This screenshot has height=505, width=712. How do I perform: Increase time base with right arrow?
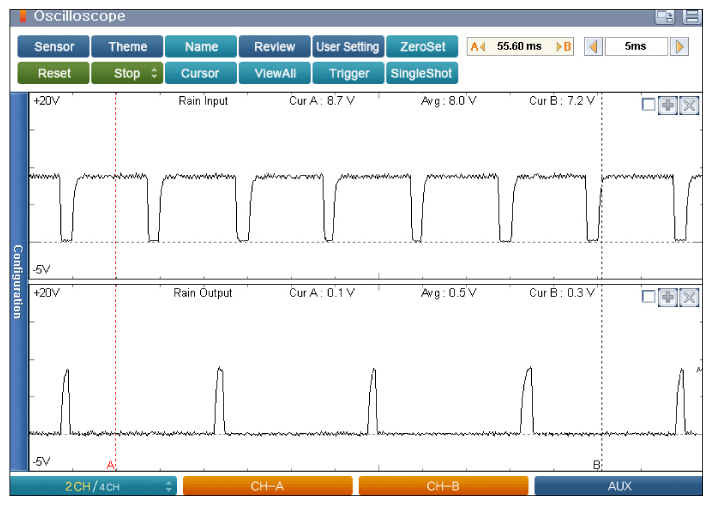click(680, 47)
